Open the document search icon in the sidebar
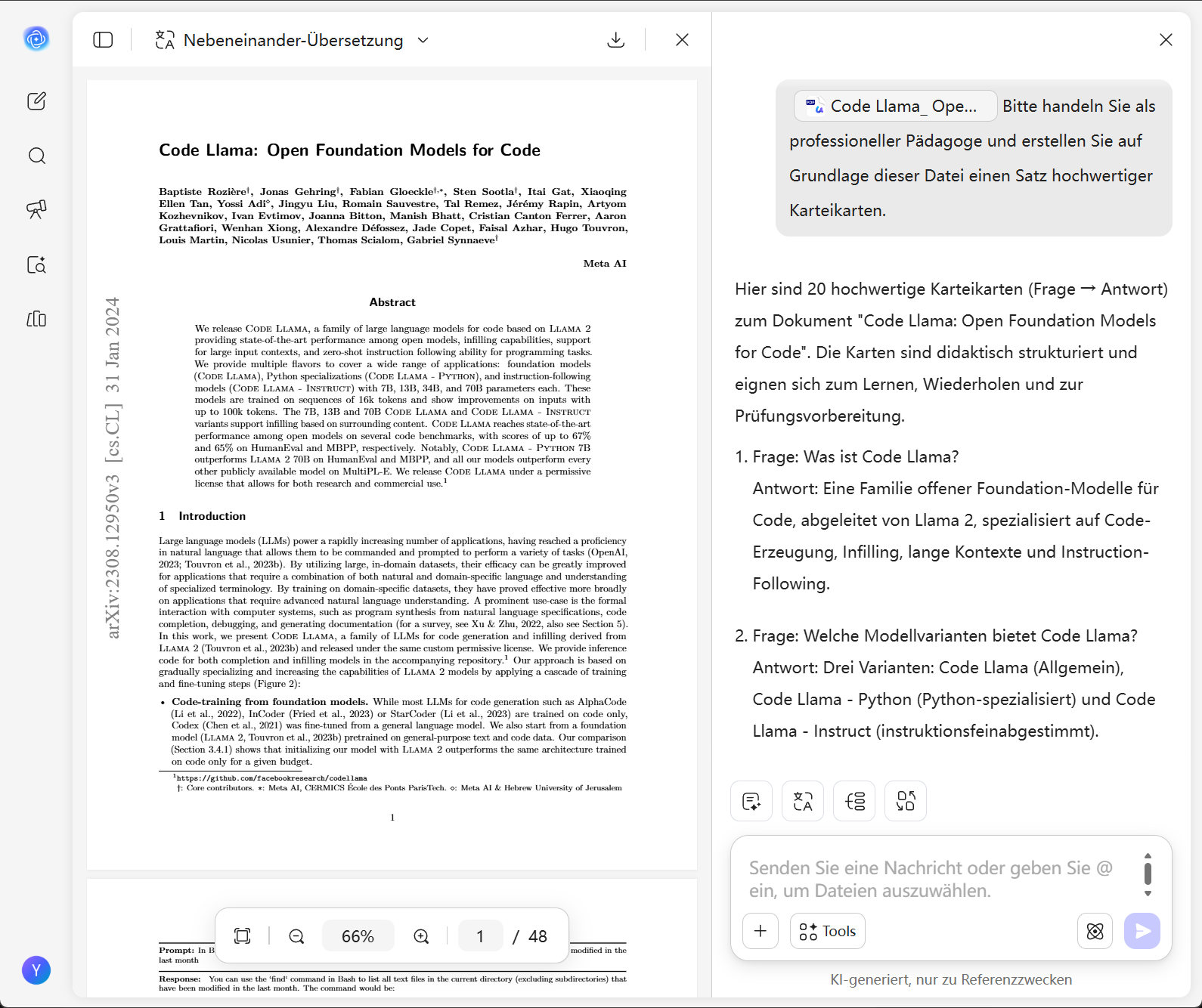Image resolution: width=1202 pixels, height=1008 pixels. (x=36, y=264)
